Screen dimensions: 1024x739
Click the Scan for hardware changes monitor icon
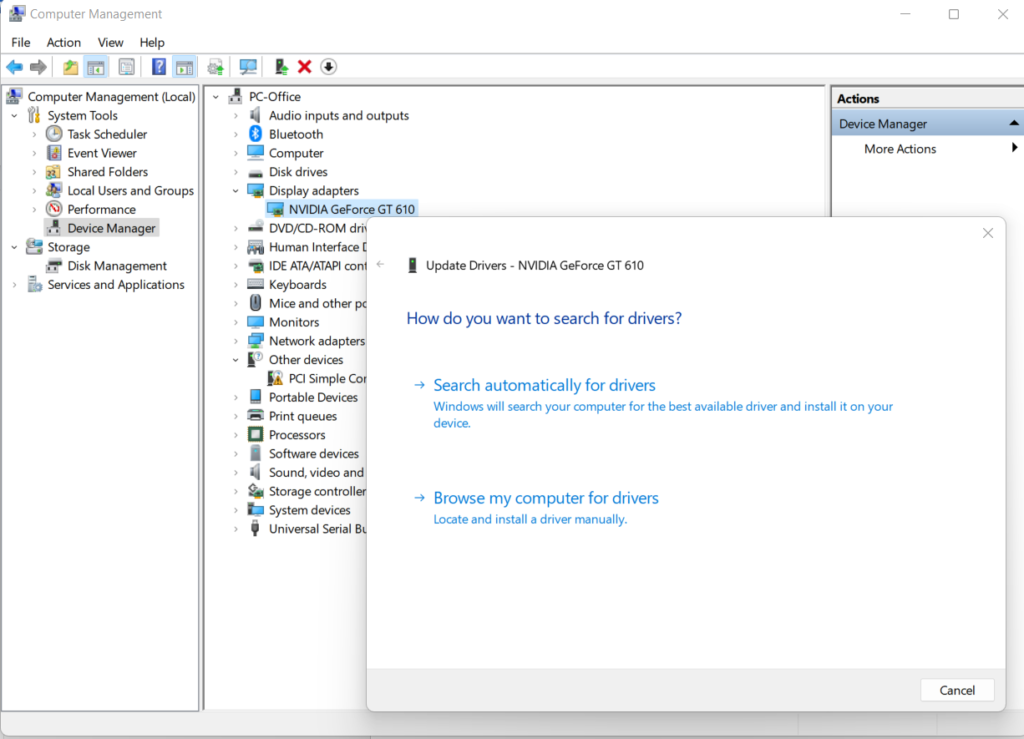(248, 67)
